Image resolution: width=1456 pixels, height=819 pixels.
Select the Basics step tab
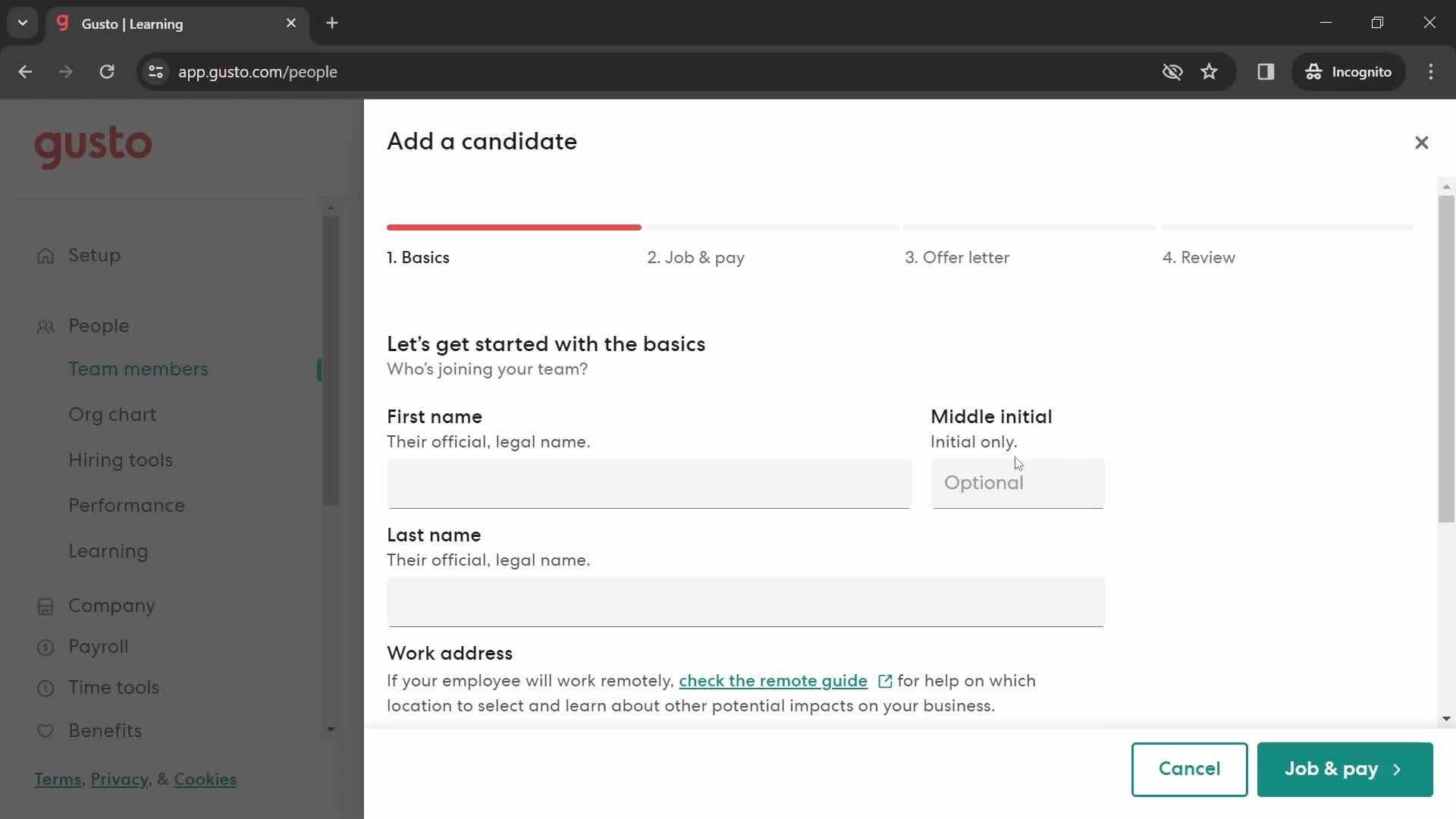(418, 258)
